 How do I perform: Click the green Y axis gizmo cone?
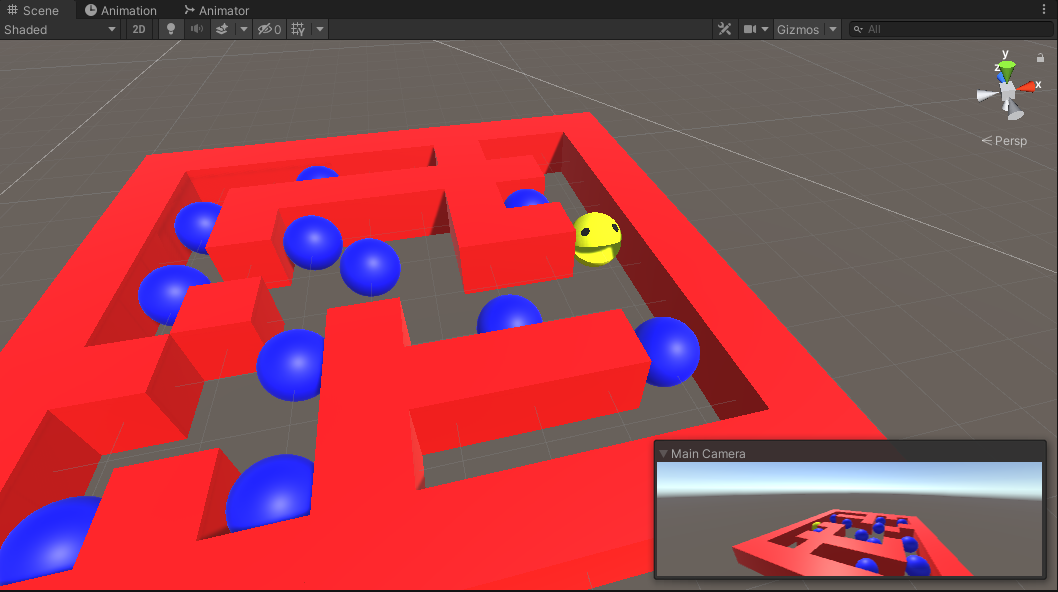[x=1006, y=70]
